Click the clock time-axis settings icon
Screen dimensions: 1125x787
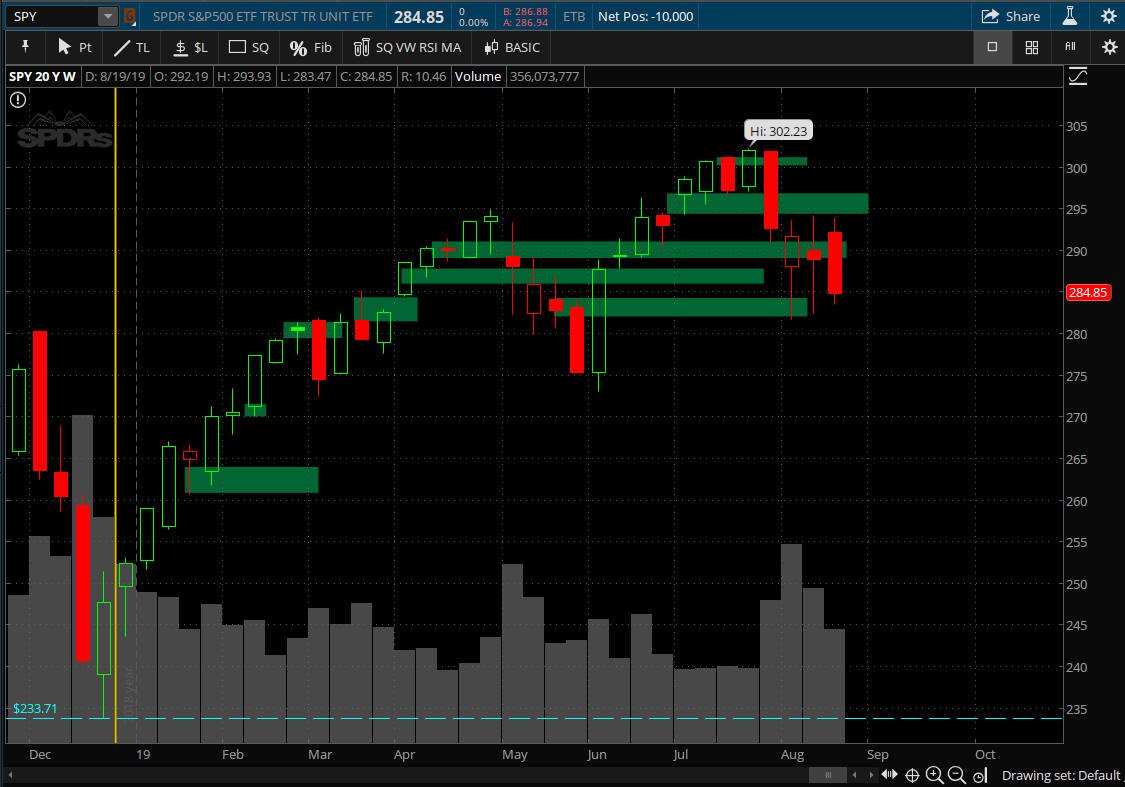tap(980, 776)
